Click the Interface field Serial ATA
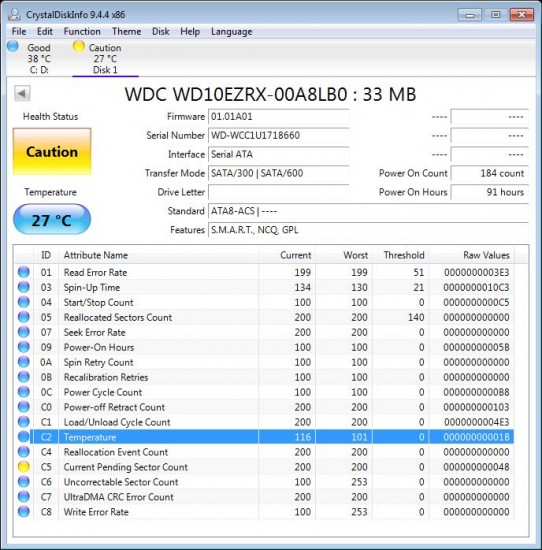 [279, 154]
